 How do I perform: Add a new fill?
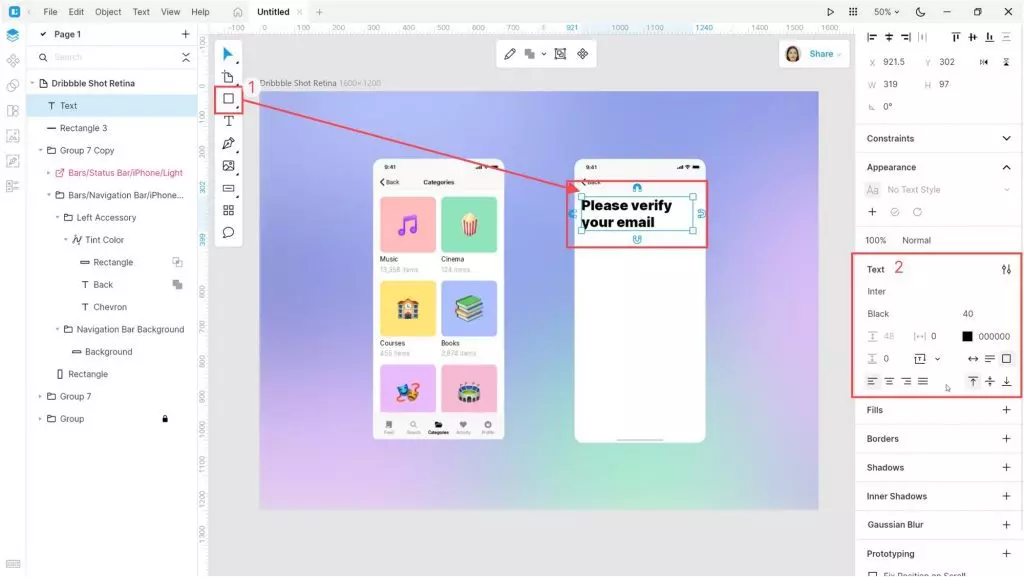pos(1006,410)
